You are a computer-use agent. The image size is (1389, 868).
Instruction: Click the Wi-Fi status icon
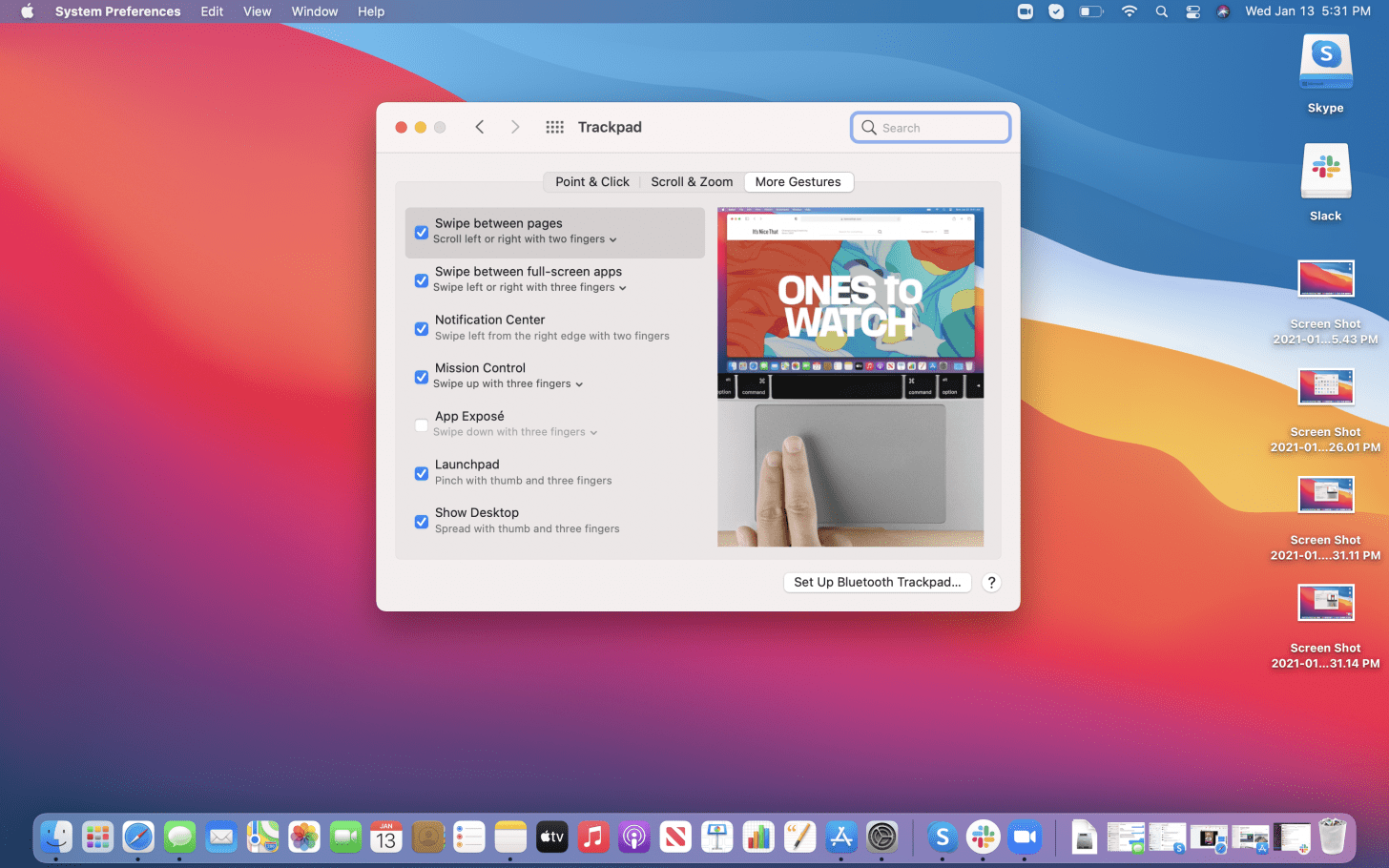point(1129,11)
